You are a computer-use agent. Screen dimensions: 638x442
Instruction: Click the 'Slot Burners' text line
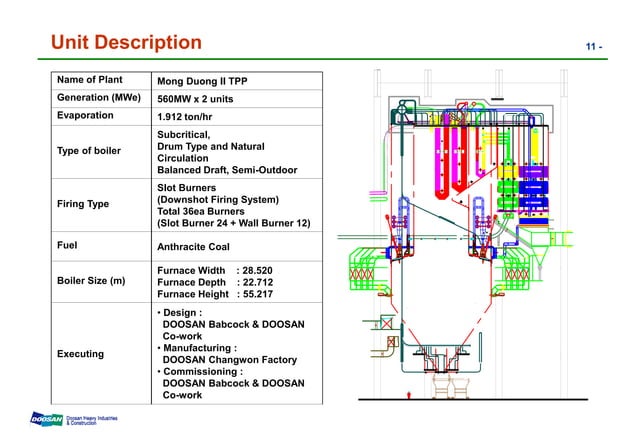coord(186,188)
